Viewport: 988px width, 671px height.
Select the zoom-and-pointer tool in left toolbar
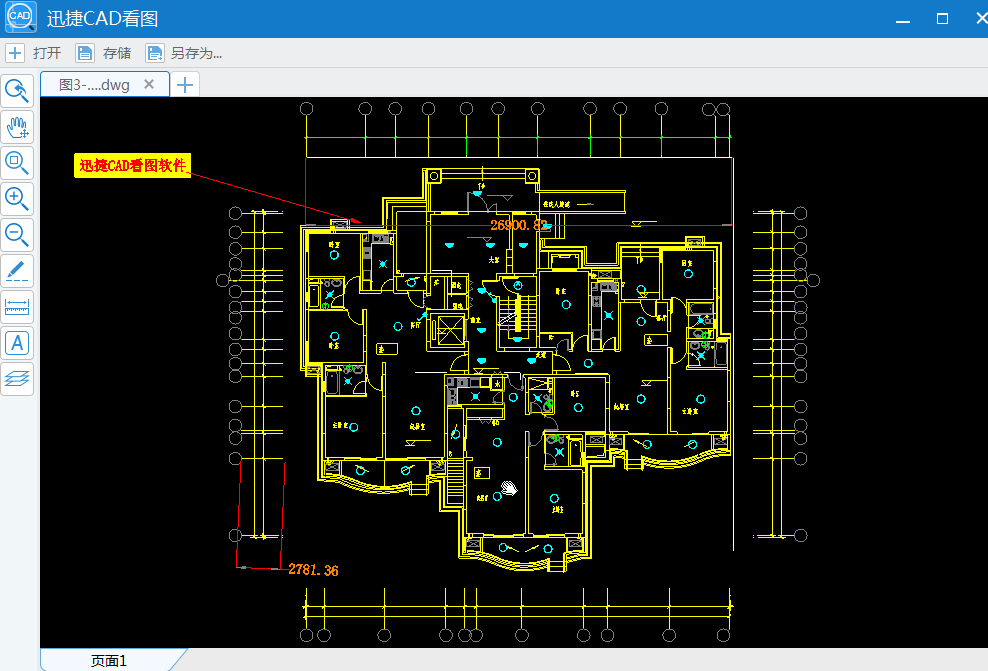(18, 91)
